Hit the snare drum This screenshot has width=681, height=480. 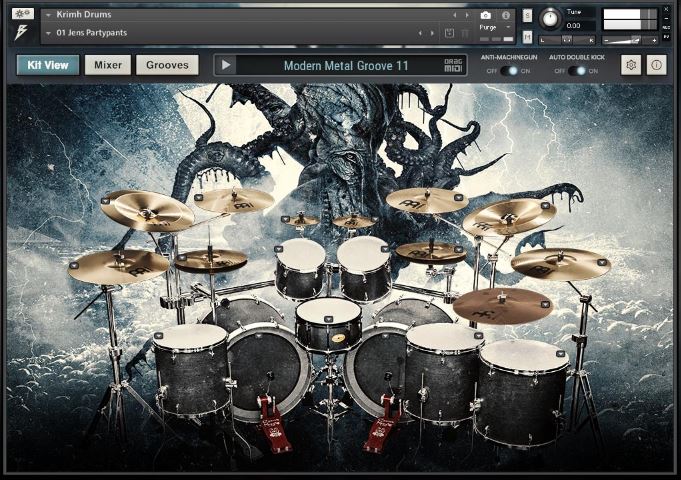[328, 313]
